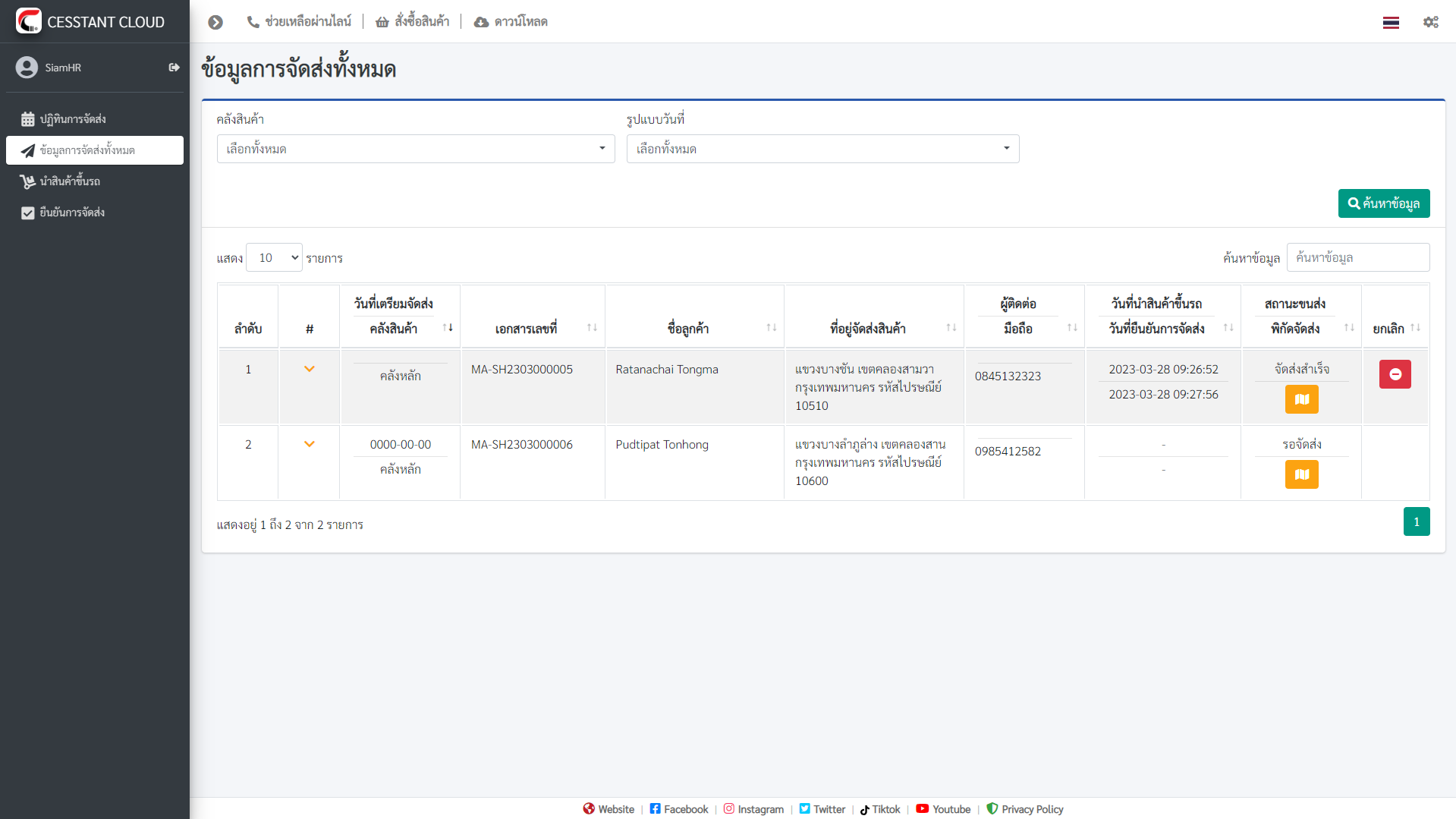Open settings gears icon in top bar
The image size is (1456, 819).
pyautogui.click(x=1430, y=22)
